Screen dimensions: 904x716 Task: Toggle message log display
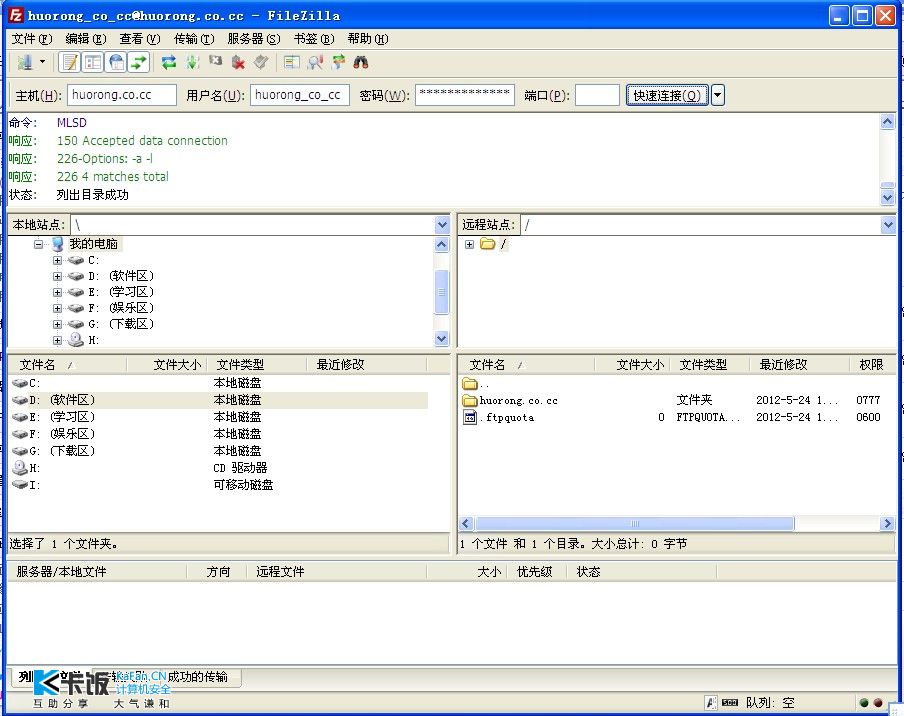coord(70,62)
